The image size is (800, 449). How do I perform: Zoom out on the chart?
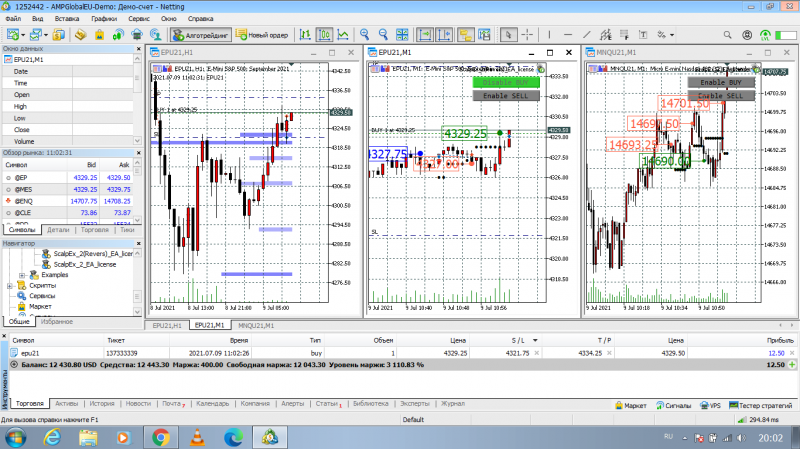(383, 35)
